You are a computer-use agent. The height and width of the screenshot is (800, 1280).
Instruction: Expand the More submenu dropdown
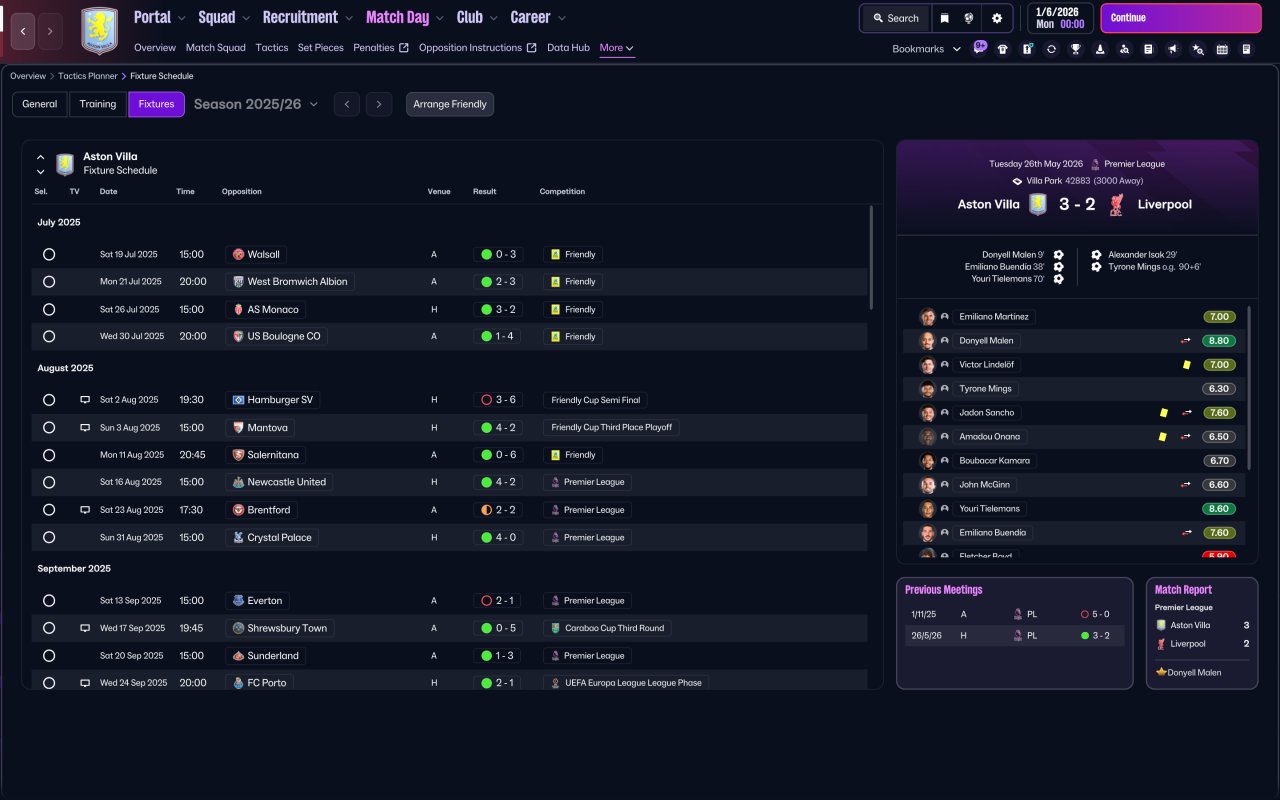(x=617, y=48)
